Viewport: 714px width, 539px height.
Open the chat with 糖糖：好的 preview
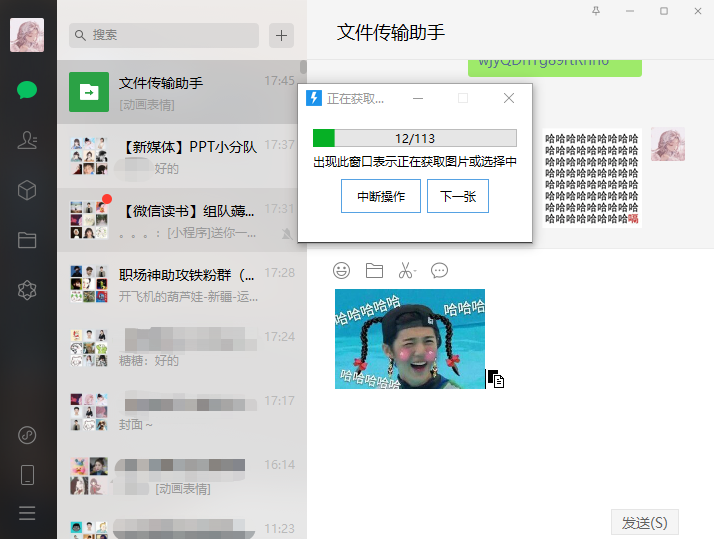tap(182, 348)
